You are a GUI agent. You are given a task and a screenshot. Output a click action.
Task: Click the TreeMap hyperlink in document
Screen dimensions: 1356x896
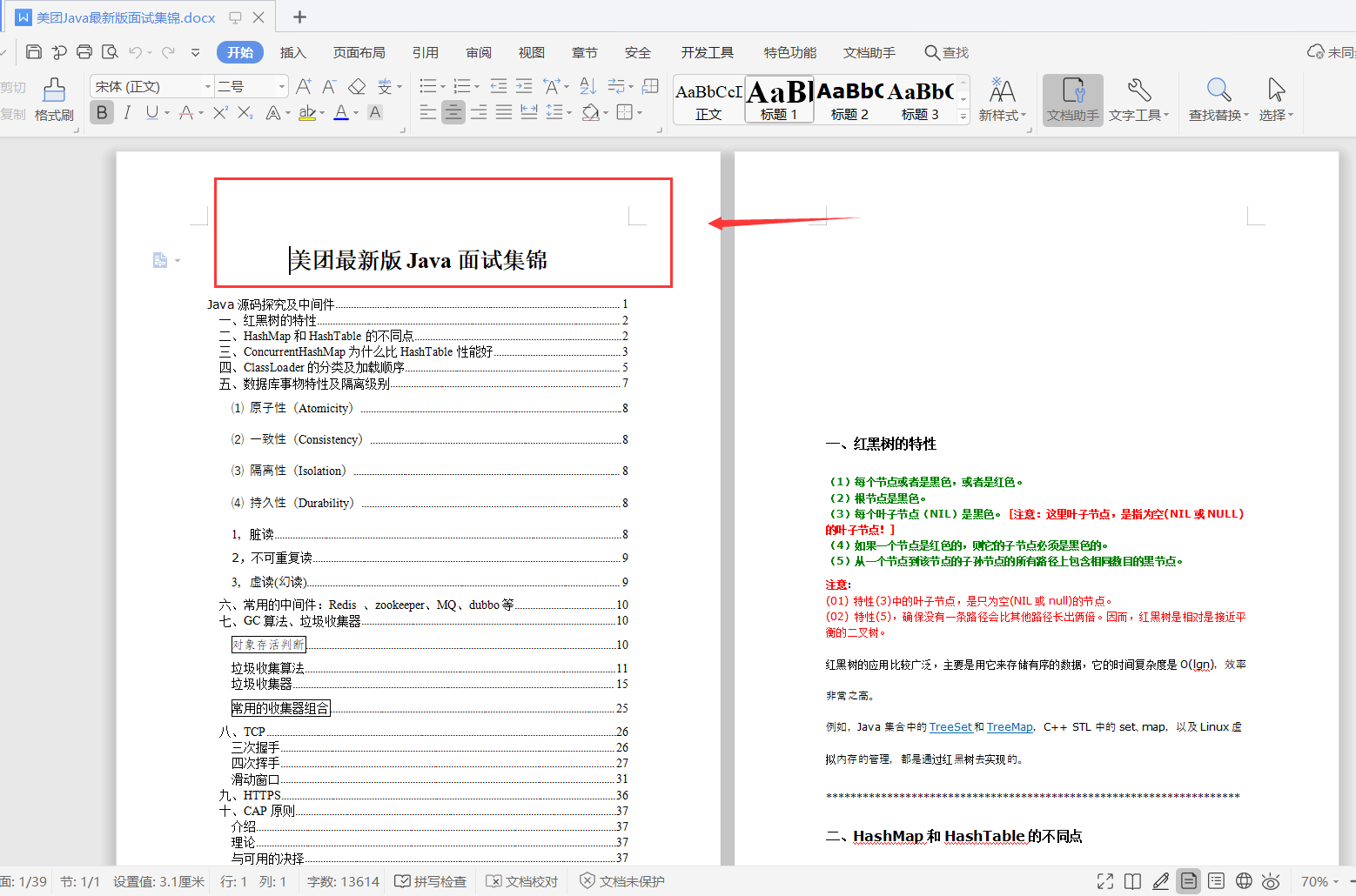[x=1010, y=727]
